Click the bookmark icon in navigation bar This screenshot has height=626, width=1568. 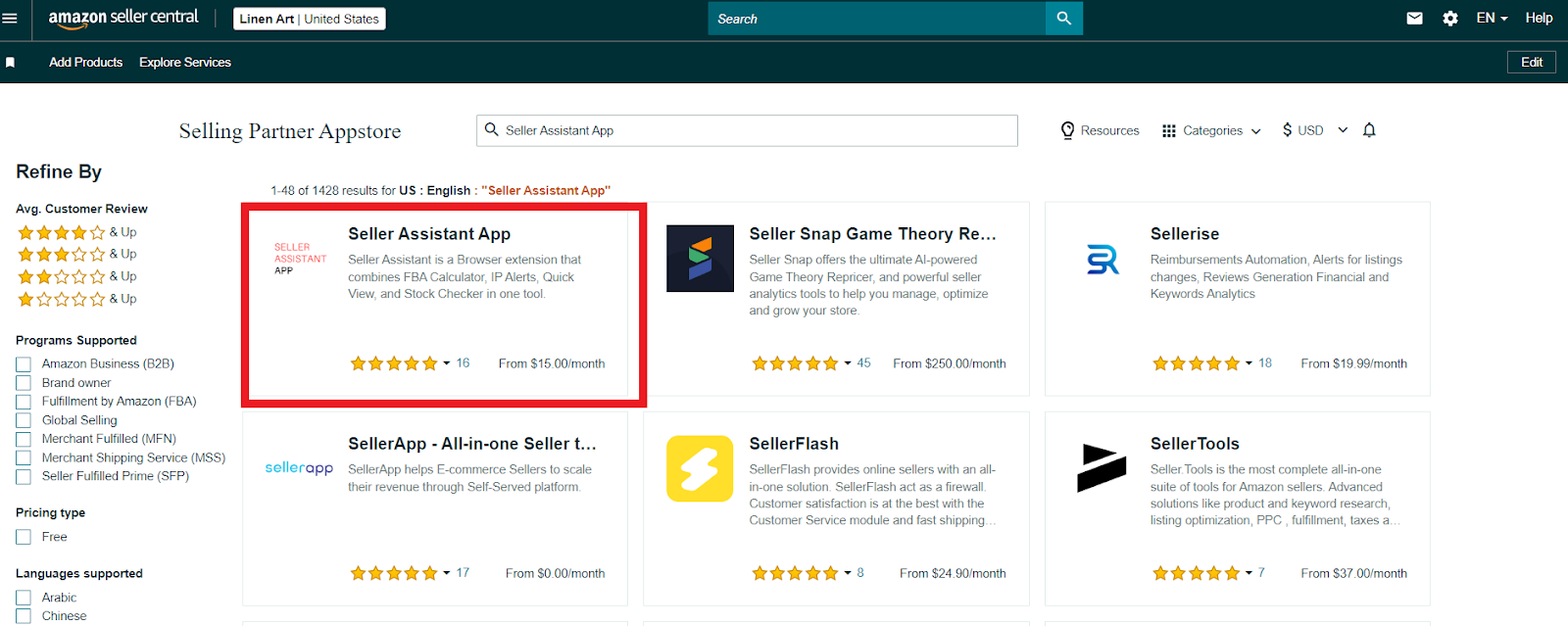(x=11, y=62)
